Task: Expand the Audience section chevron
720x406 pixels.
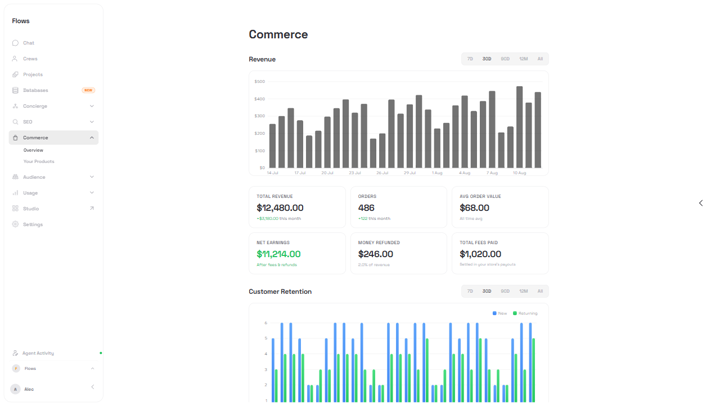Action: coord(92,177)
